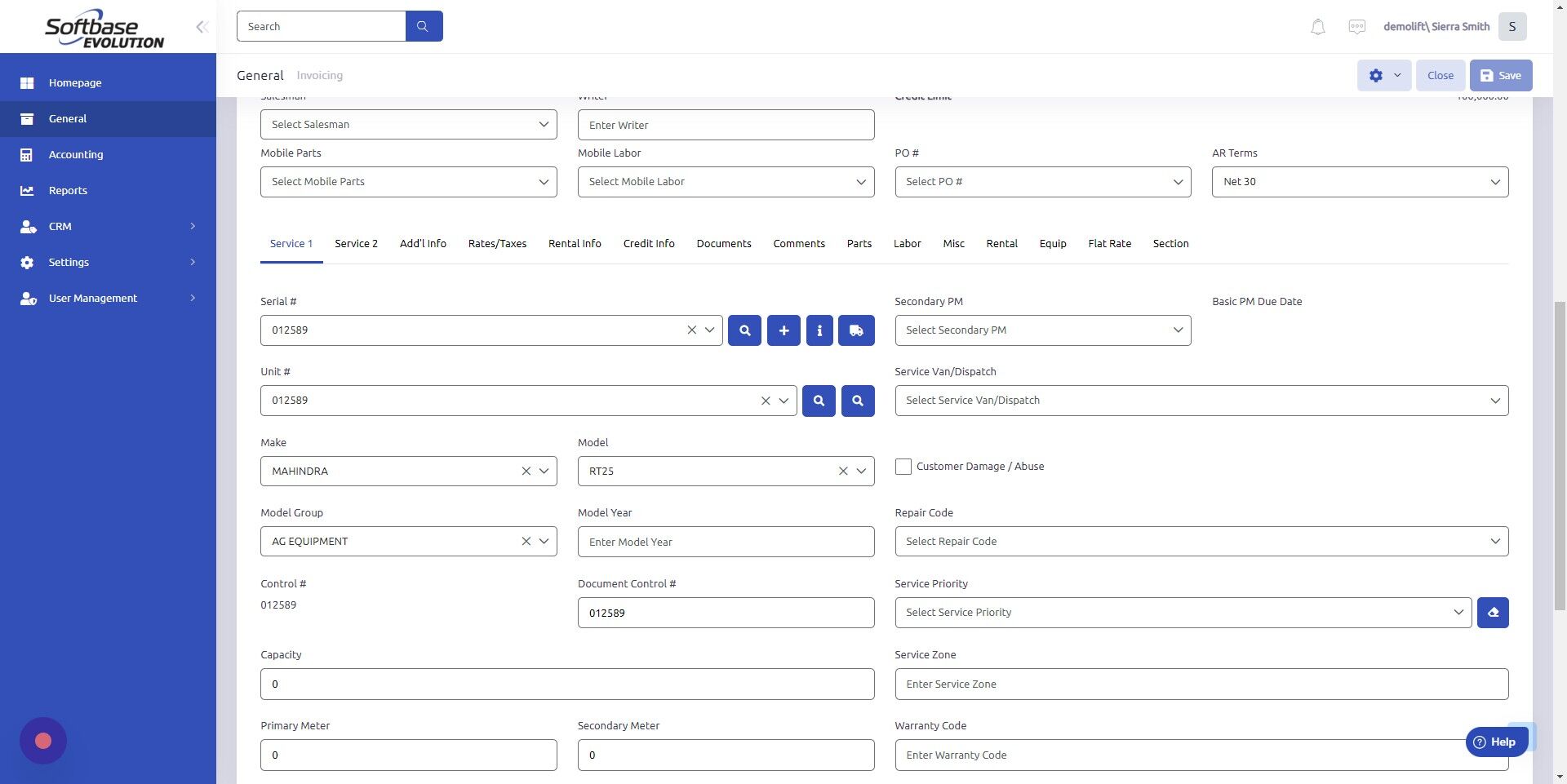Clear Service Priority with the eraser icon
Image resolution: width=1567 pixels, height=784 pixels.
point(1492,612)
